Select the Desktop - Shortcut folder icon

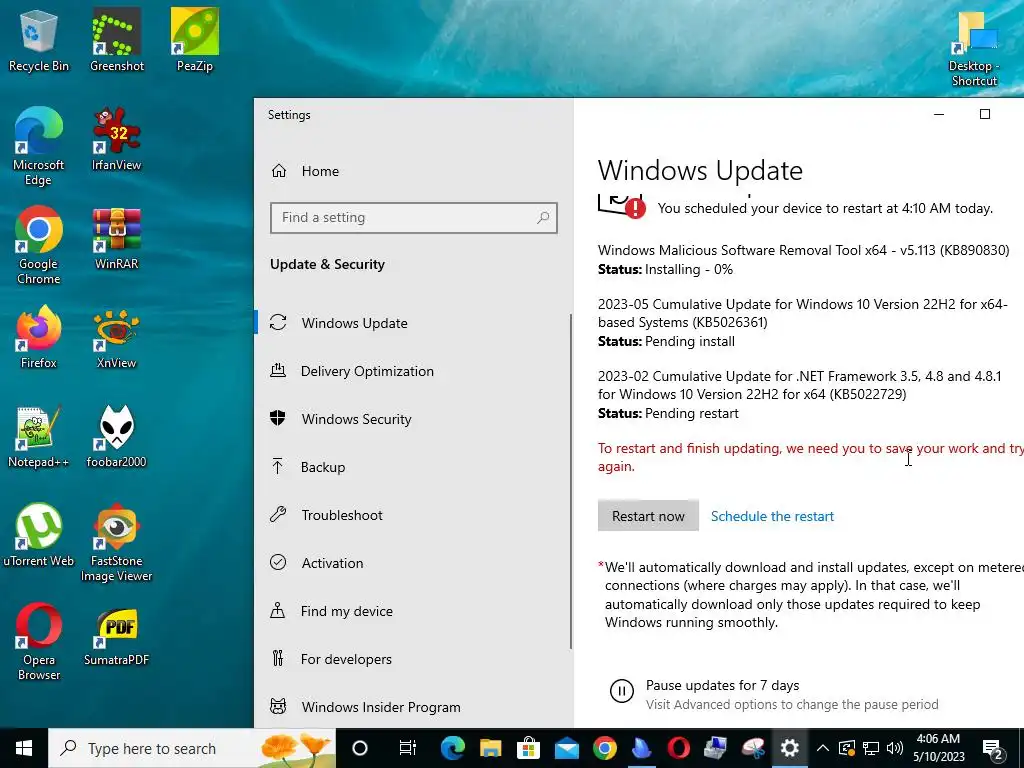[974, 49]
